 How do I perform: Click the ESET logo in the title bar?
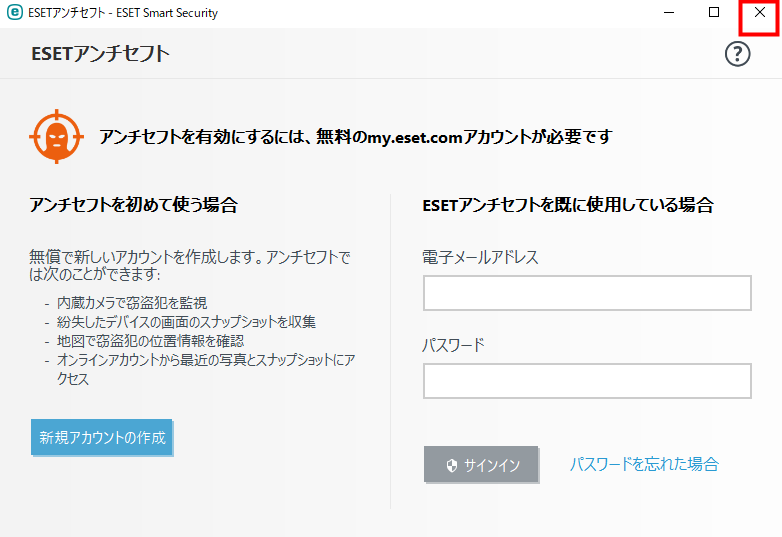click(14, 12)
